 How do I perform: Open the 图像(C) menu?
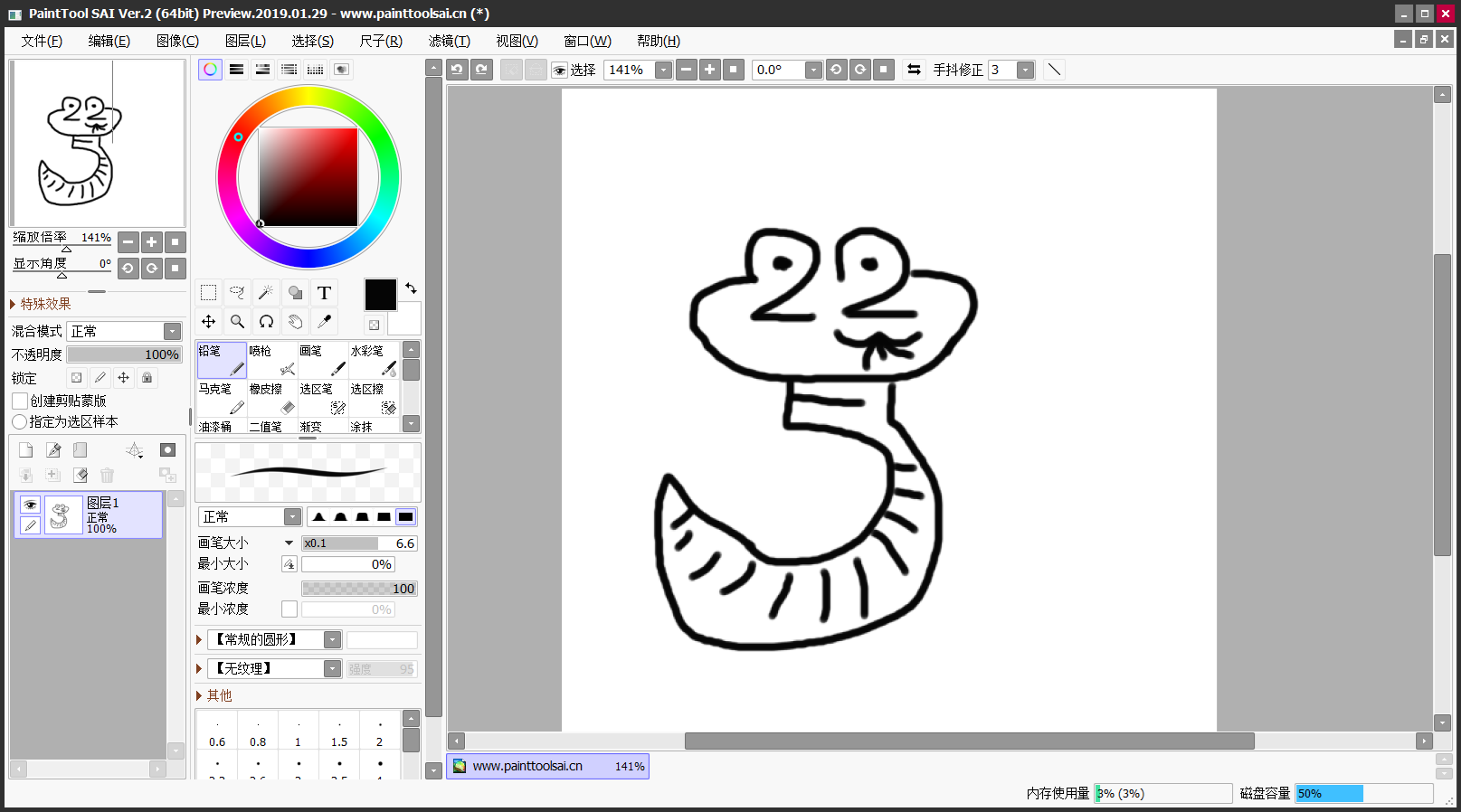point(177,41)
